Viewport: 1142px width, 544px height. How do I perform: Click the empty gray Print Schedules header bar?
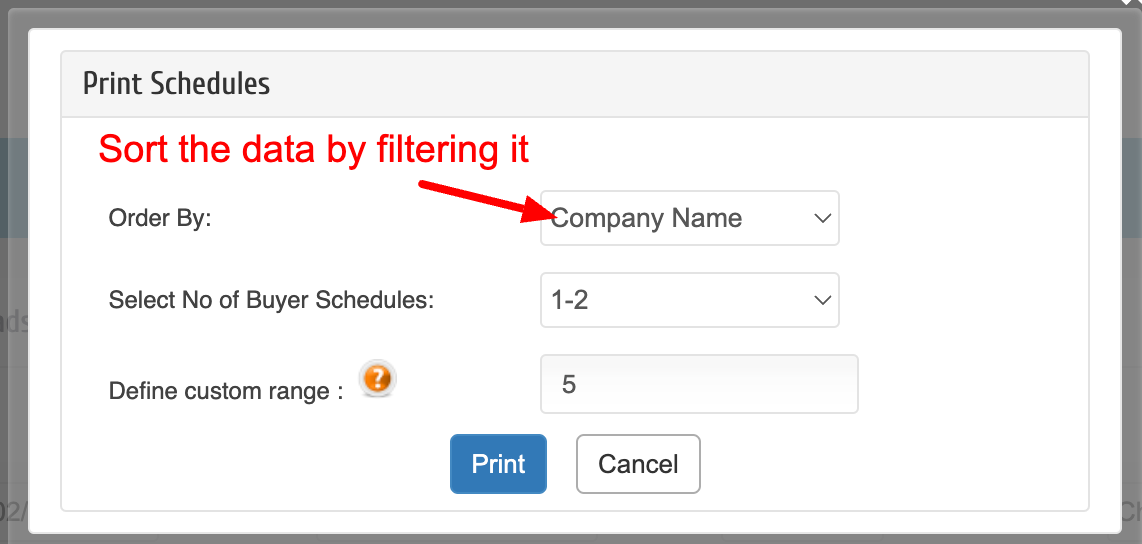point(677,84)
